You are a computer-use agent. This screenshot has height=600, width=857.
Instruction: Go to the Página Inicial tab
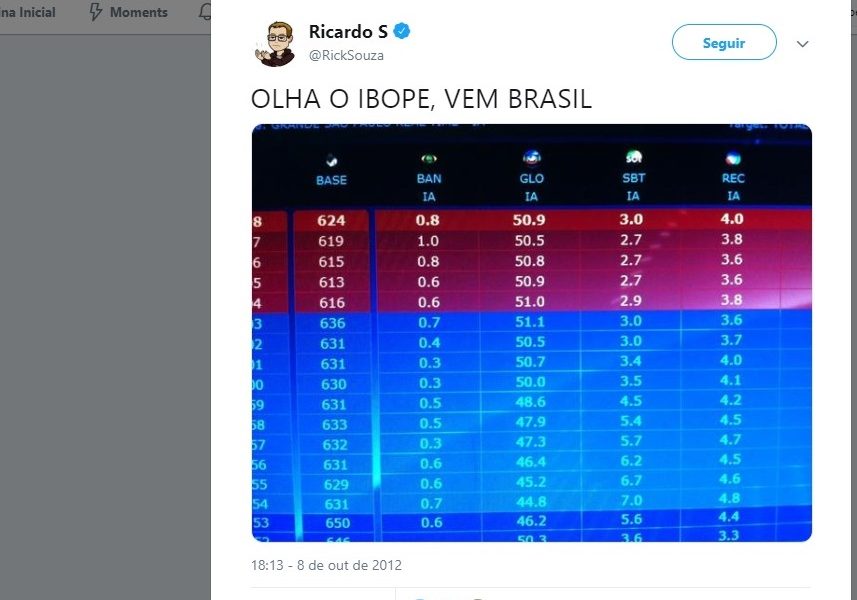pos(28,13)
